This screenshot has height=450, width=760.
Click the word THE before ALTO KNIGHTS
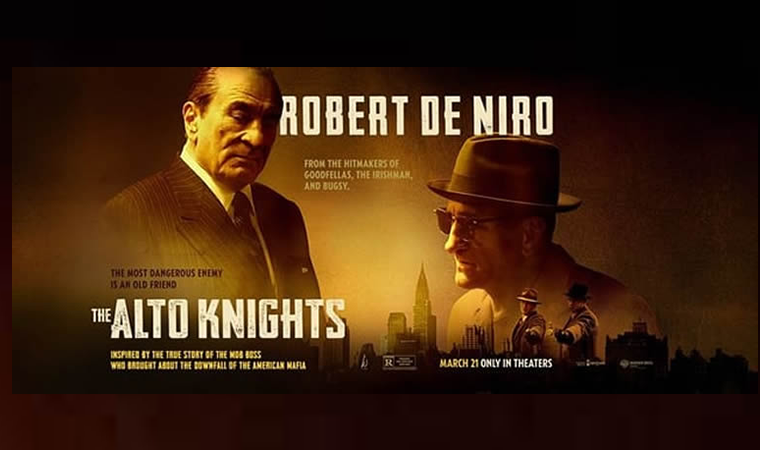[x=101, y=316]
